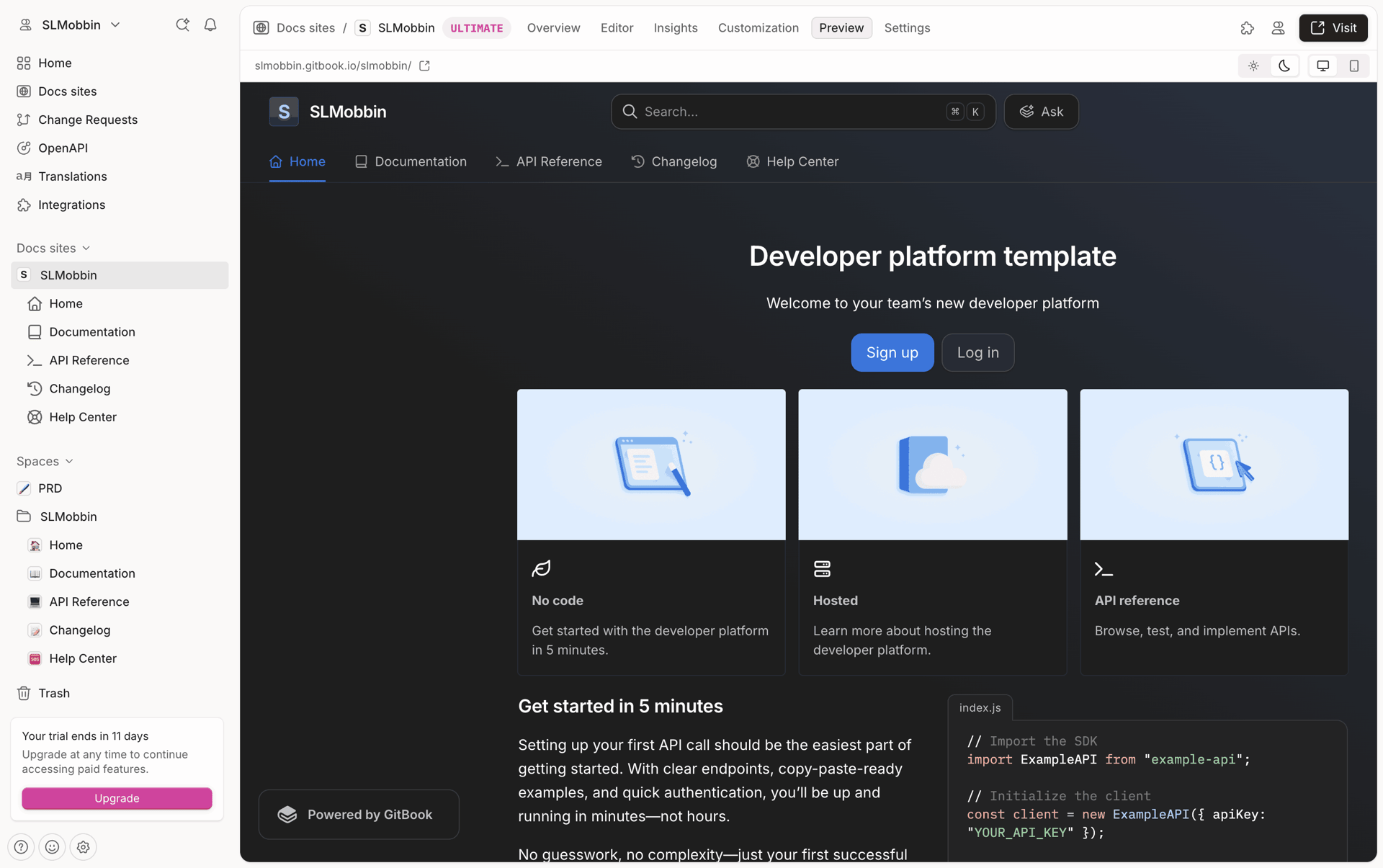Switch preview to light mode

point(1253,66)
